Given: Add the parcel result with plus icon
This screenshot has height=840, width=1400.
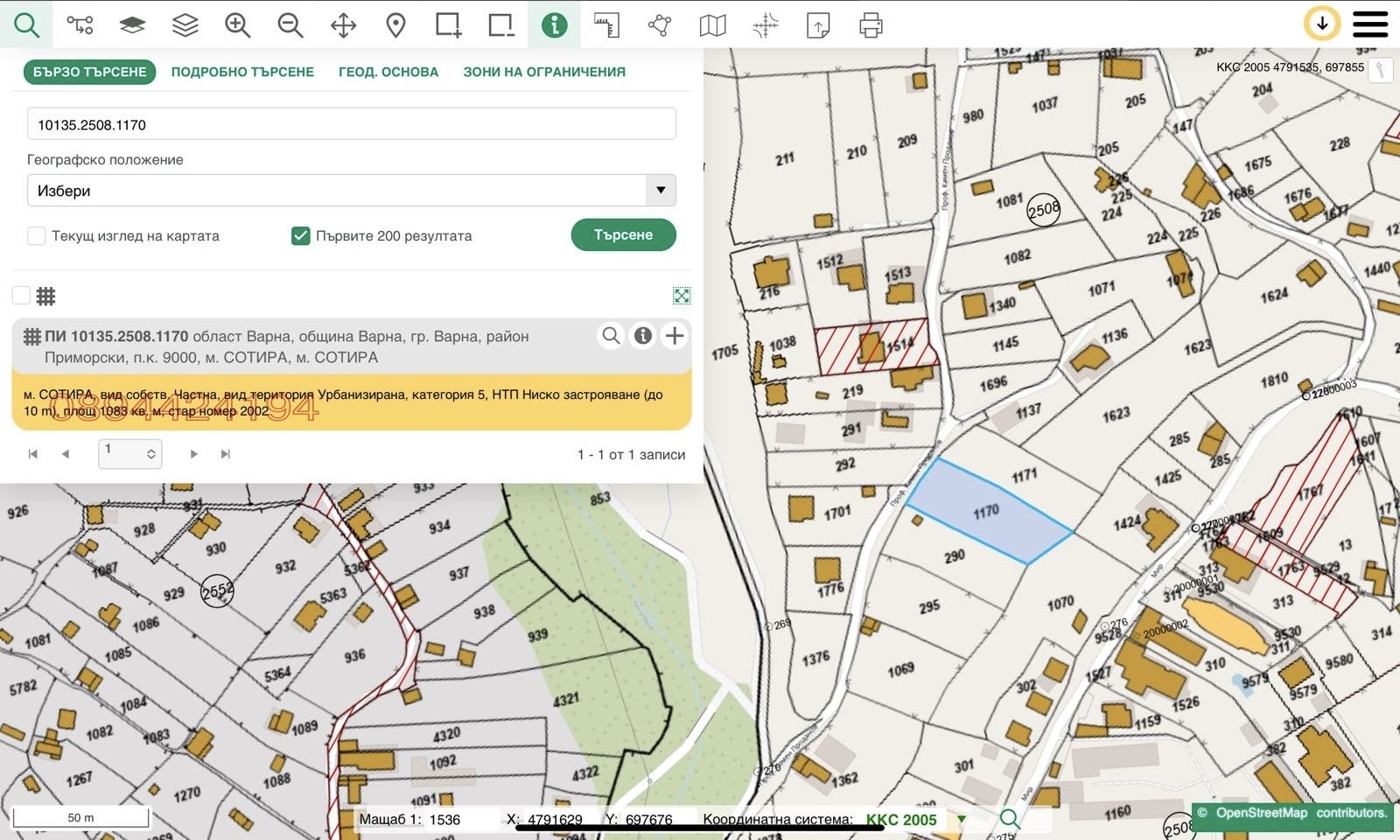Looking at the screenshot, I should point(675,336).
